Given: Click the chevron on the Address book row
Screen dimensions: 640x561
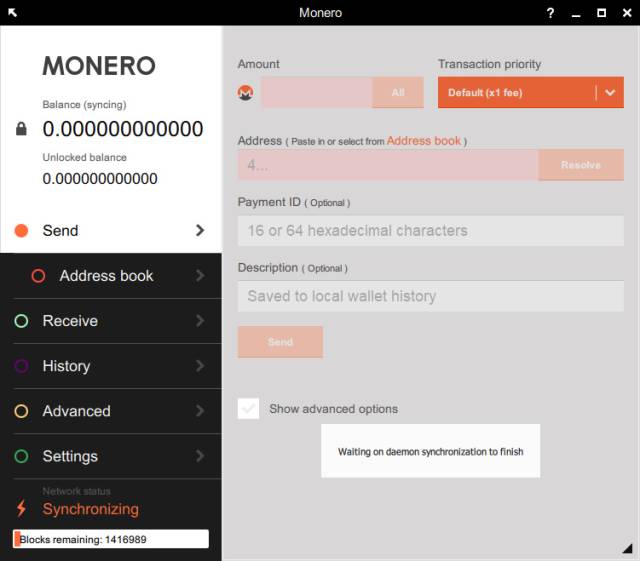Looking at the screenshot, I should coord(200,276).
